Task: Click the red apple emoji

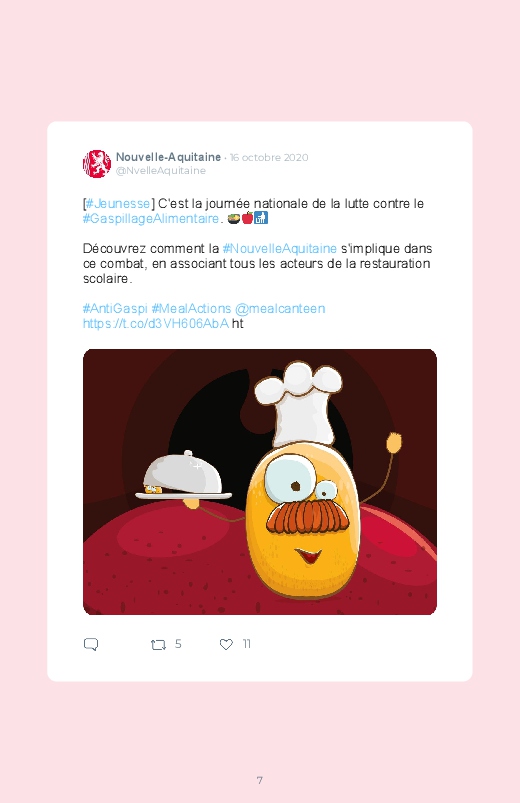Action: (247, 218)
